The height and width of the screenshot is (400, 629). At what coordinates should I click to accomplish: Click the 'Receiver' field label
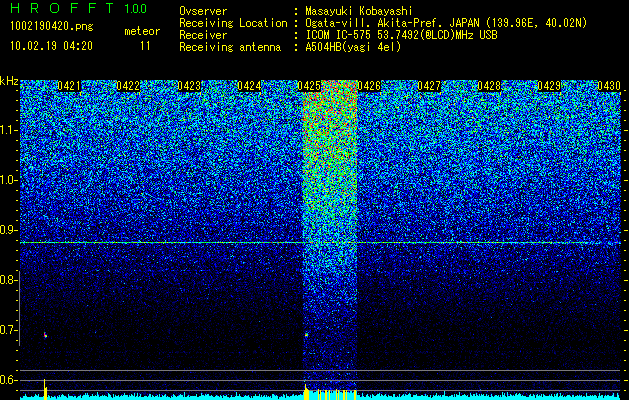pos(203,35)
